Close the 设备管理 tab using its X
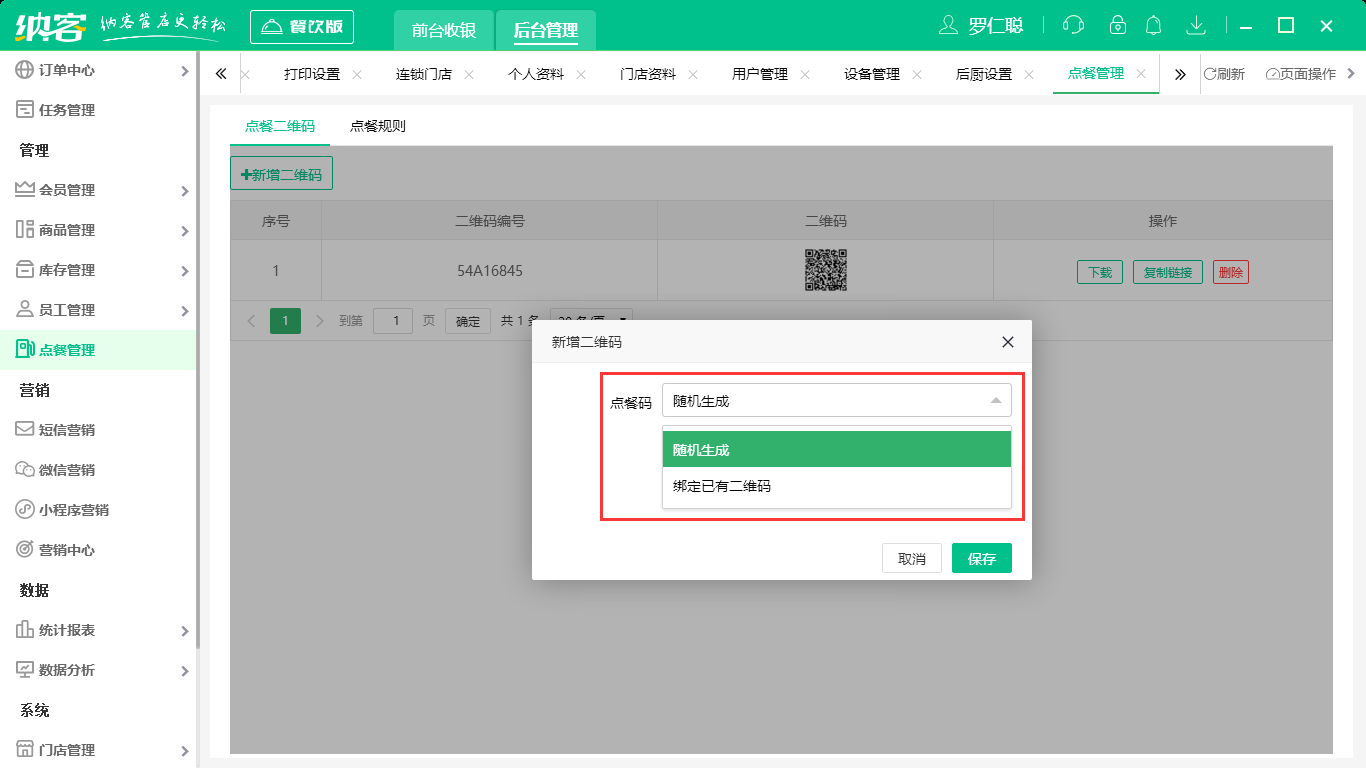 (x=917, y=75)
